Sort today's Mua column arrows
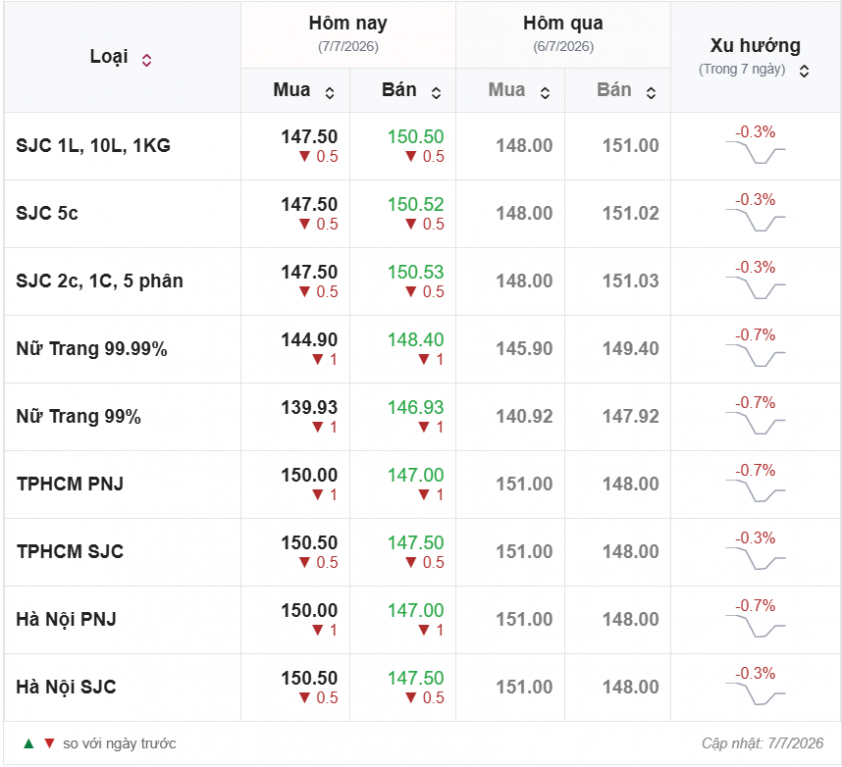This screenshot has height=767, width=842. [330, 93]
